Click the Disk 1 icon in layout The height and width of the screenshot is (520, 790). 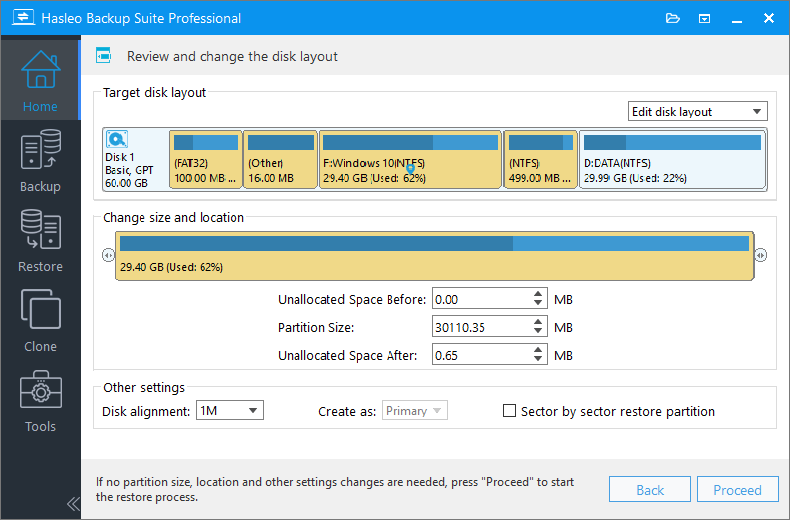click(x=117, y=139)
